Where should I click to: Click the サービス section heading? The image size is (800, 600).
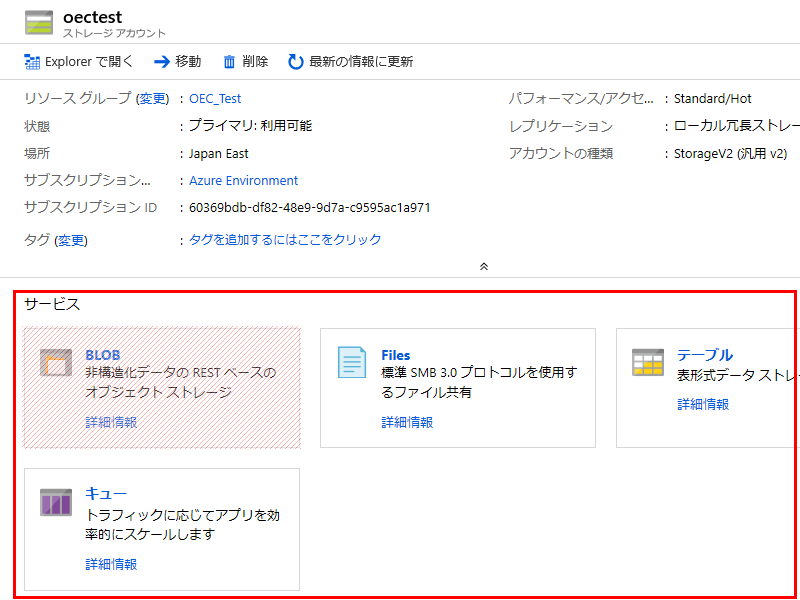pyautogui.click(x=52, y=305)
